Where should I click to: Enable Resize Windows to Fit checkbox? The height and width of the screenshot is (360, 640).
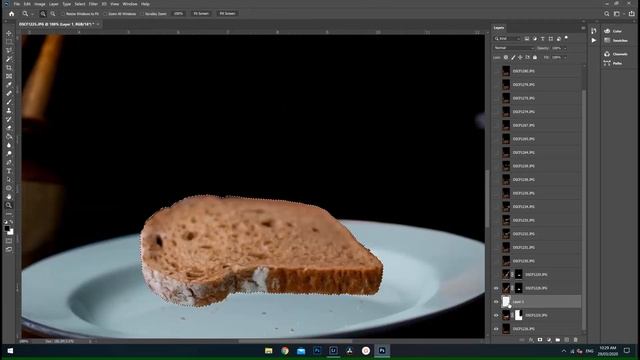(63, 14)
